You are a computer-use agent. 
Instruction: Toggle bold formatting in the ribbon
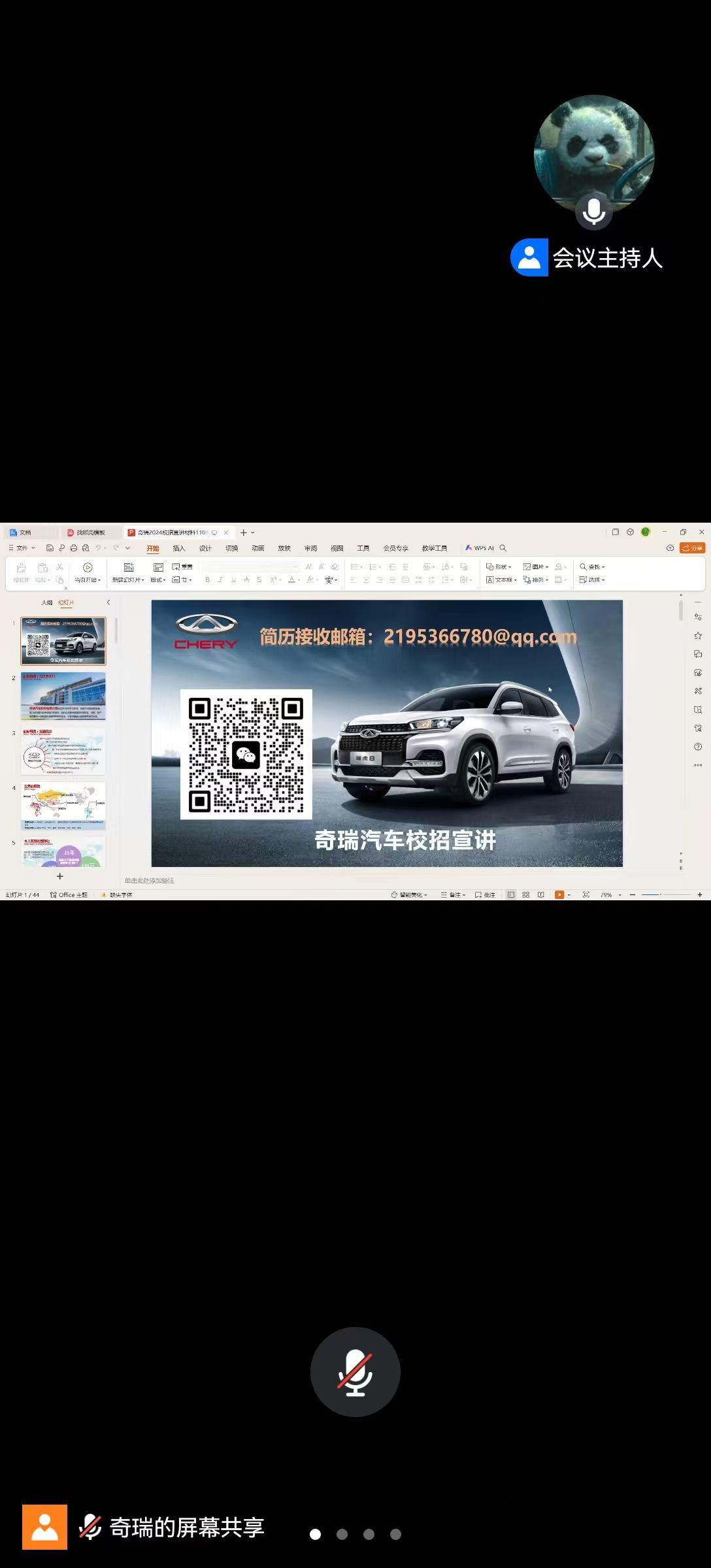(x=208, y=580)
